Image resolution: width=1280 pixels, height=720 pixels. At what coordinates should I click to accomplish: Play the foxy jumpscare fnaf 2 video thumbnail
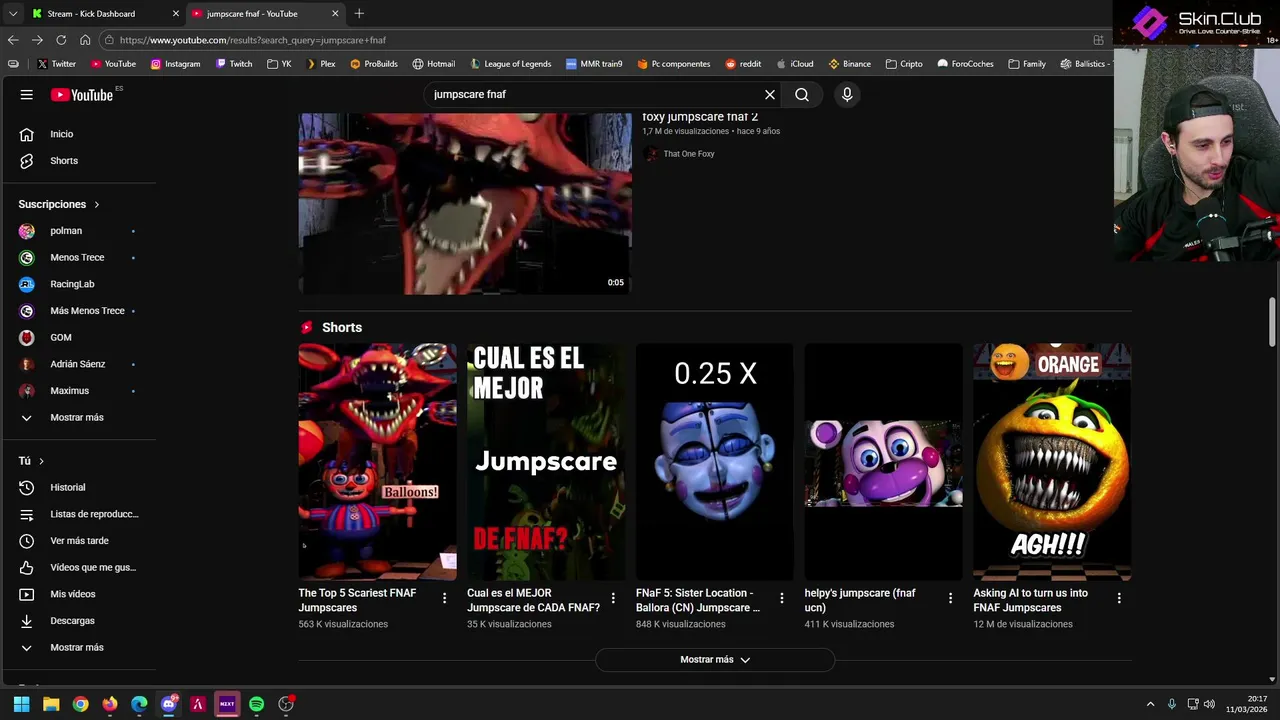point(465,204)
